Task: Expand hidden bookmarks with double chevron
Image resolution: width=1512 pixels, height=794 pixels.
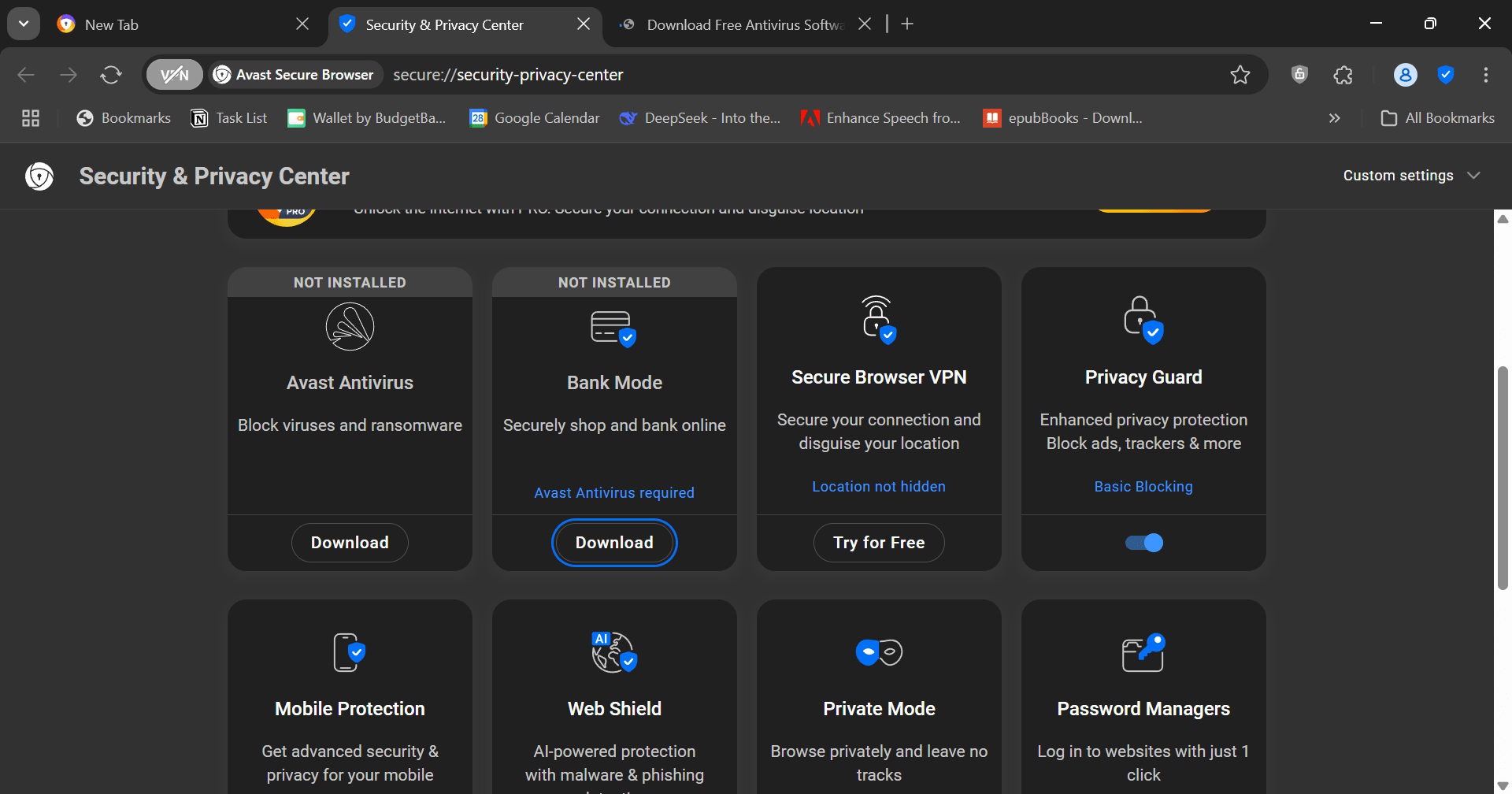Action: tap(1334, 118)
